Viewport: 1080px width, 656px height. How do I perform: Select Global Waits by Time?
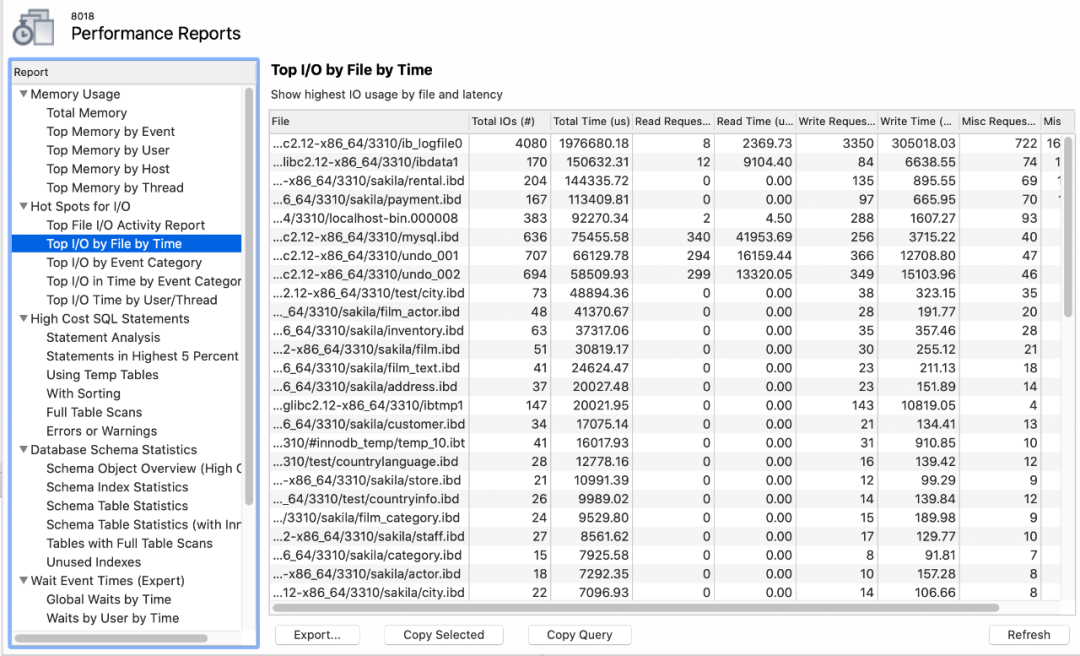pyautogui.click(x=108, y=600)
